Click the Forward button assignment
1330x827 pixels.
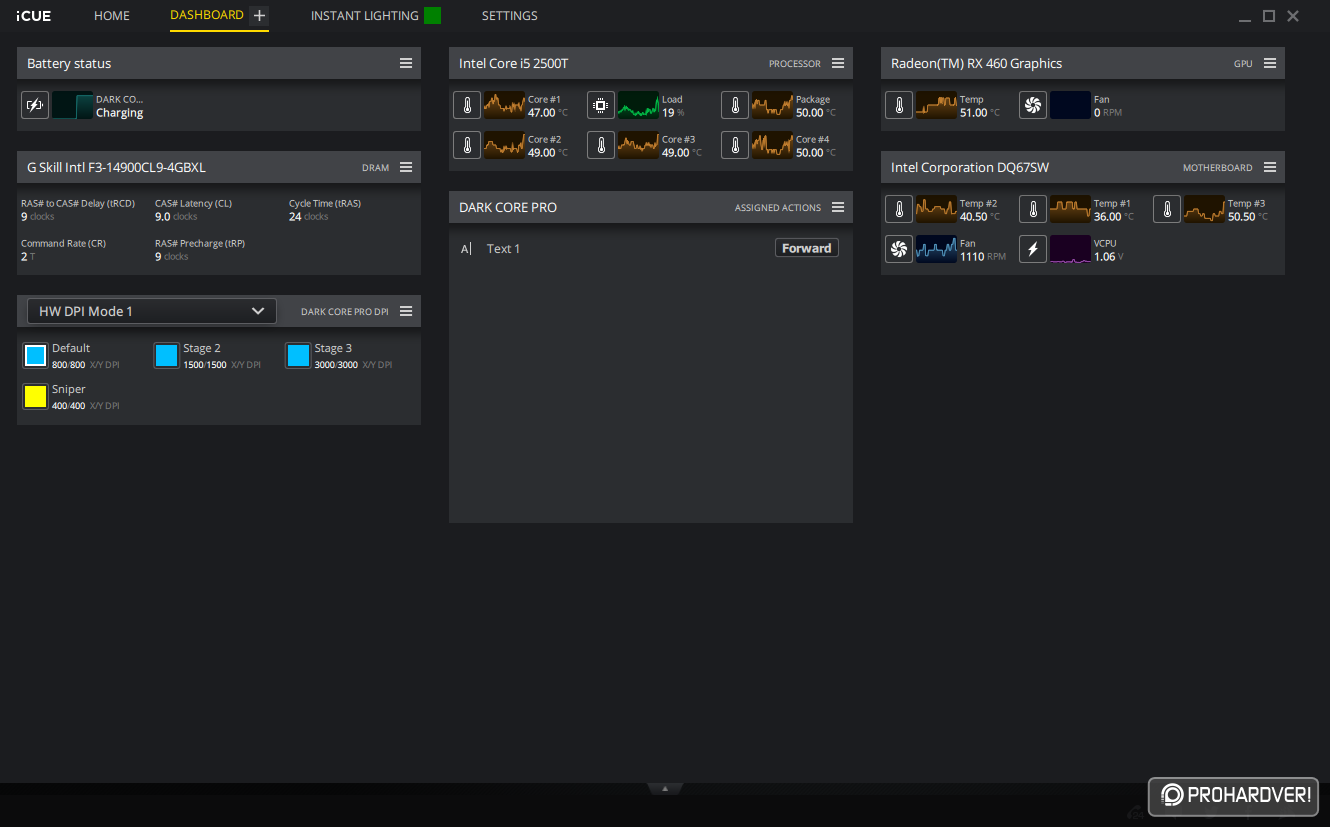(x=807, y=248)
